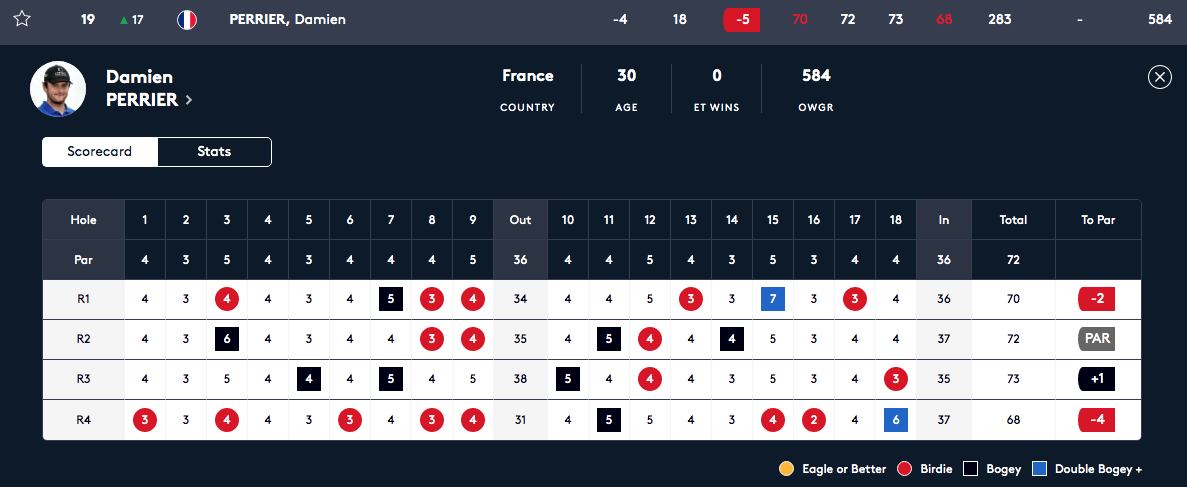This screenshot has width=1187, height=487.
Task: Click the red Birdie legend circle
Action: click(x=902, y=469)
